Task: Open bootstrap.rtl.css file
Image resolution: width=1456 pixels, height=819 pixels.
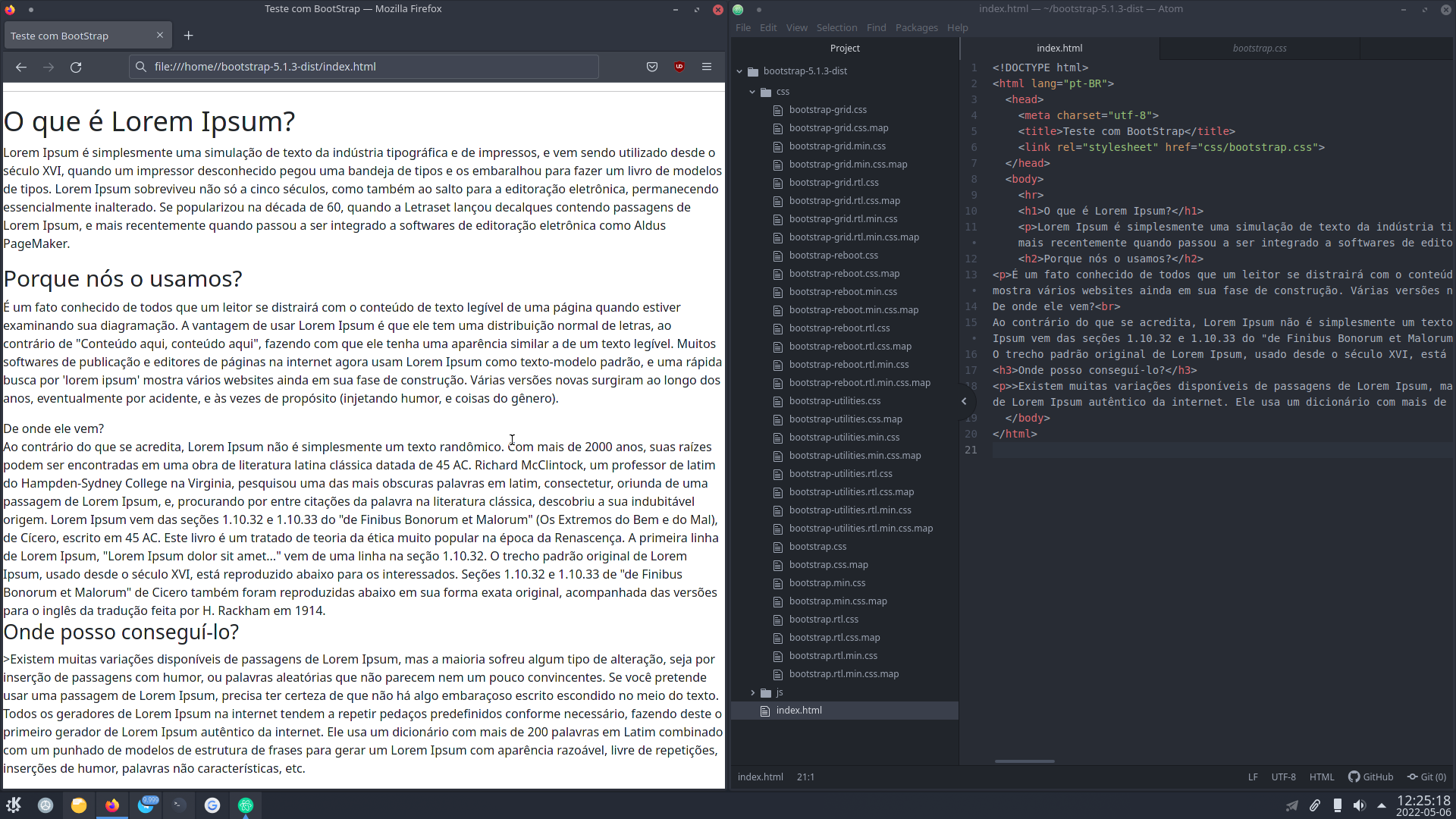Action: (824, 620)
